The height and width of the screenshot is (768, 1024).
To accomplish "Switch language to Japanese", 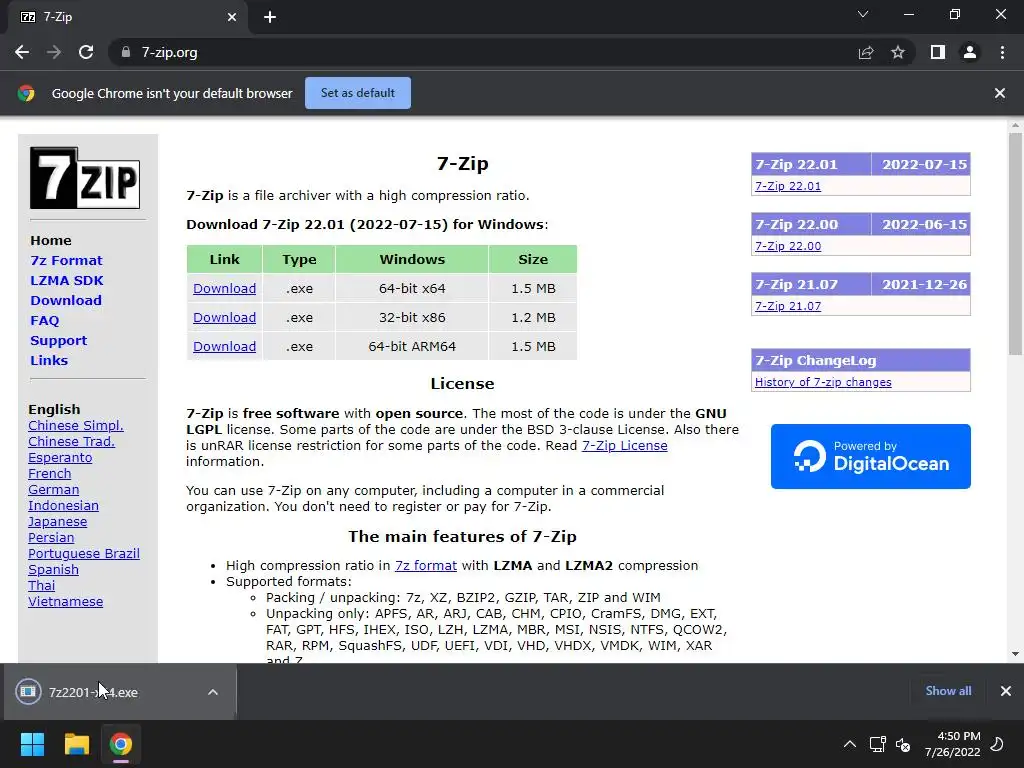I will pyautogui.click(x=57, y=522).
